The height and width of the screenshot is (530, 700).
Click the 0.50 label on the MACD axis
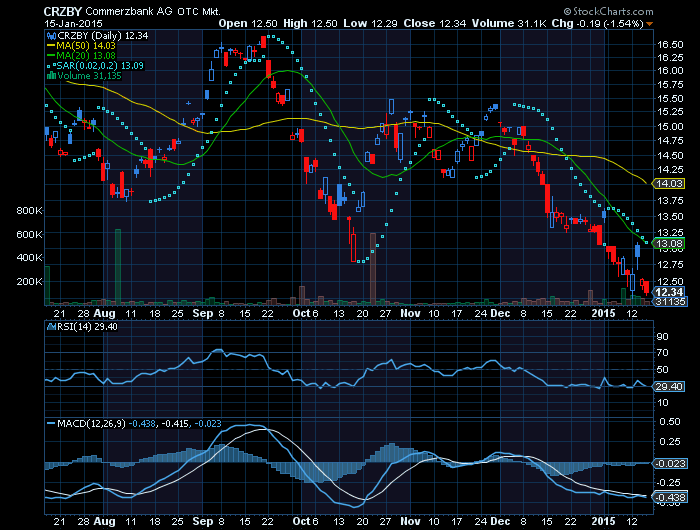coord(669,422)
